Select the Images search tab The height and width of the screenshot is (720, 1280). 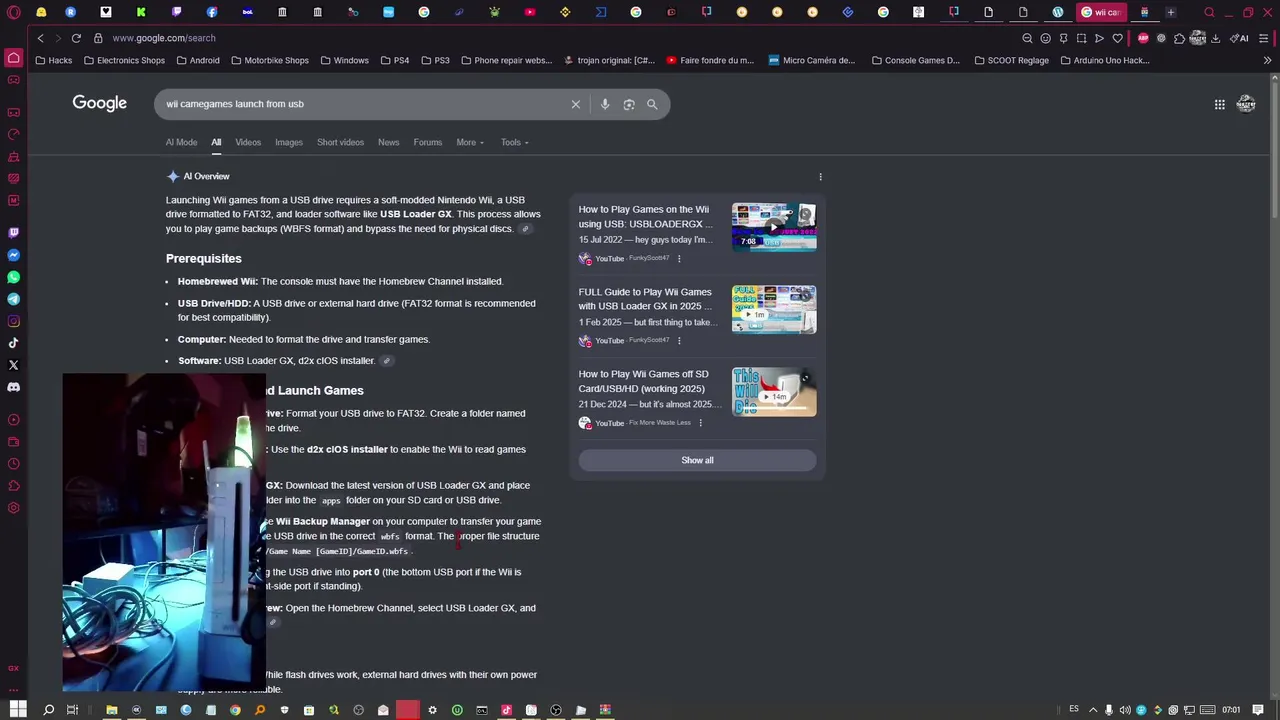coord(289,142)
